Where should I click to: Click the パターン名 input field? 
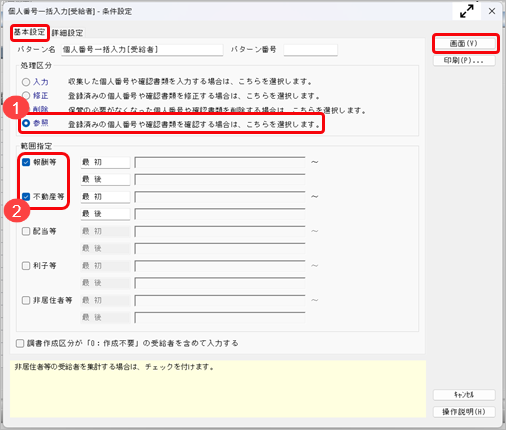pos(142,50)
